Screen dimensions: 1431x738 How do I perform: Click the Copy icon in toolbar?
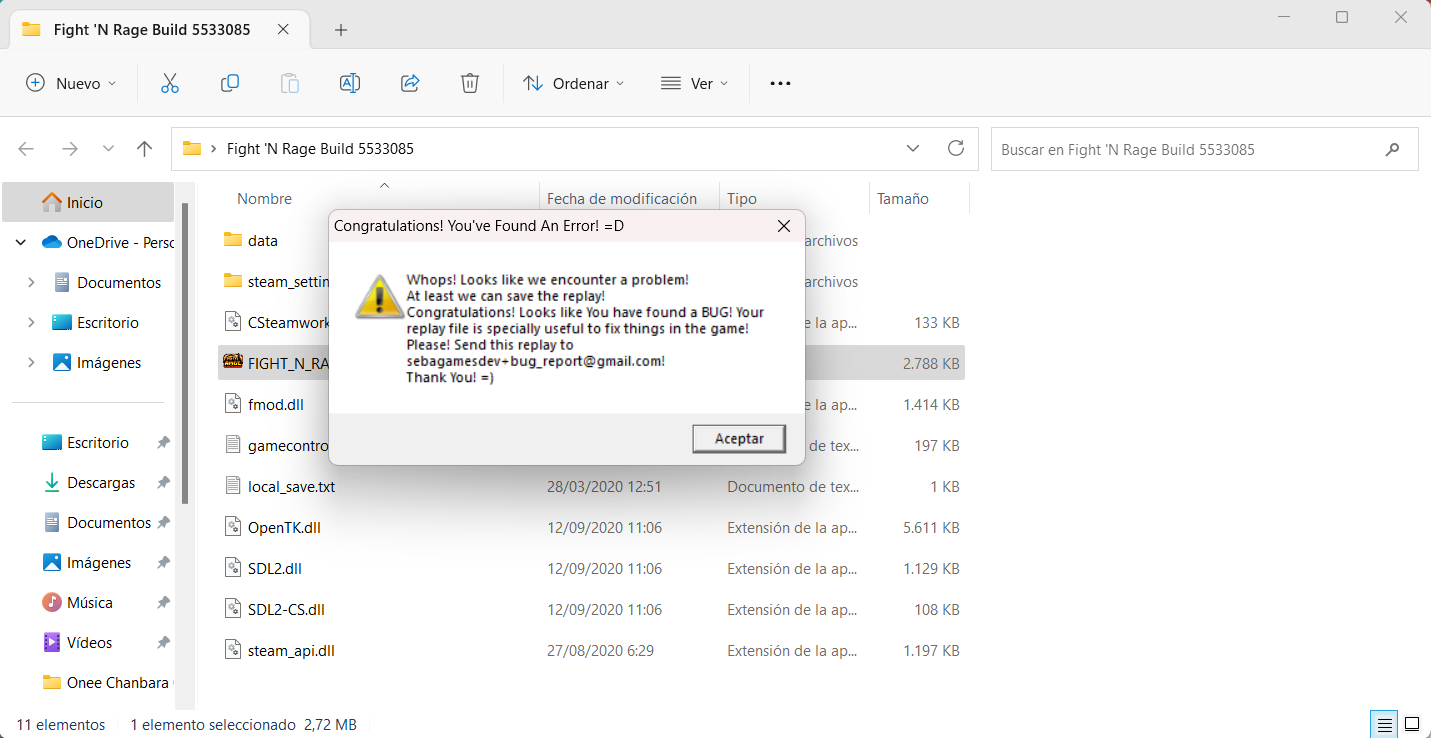(230, 84)
